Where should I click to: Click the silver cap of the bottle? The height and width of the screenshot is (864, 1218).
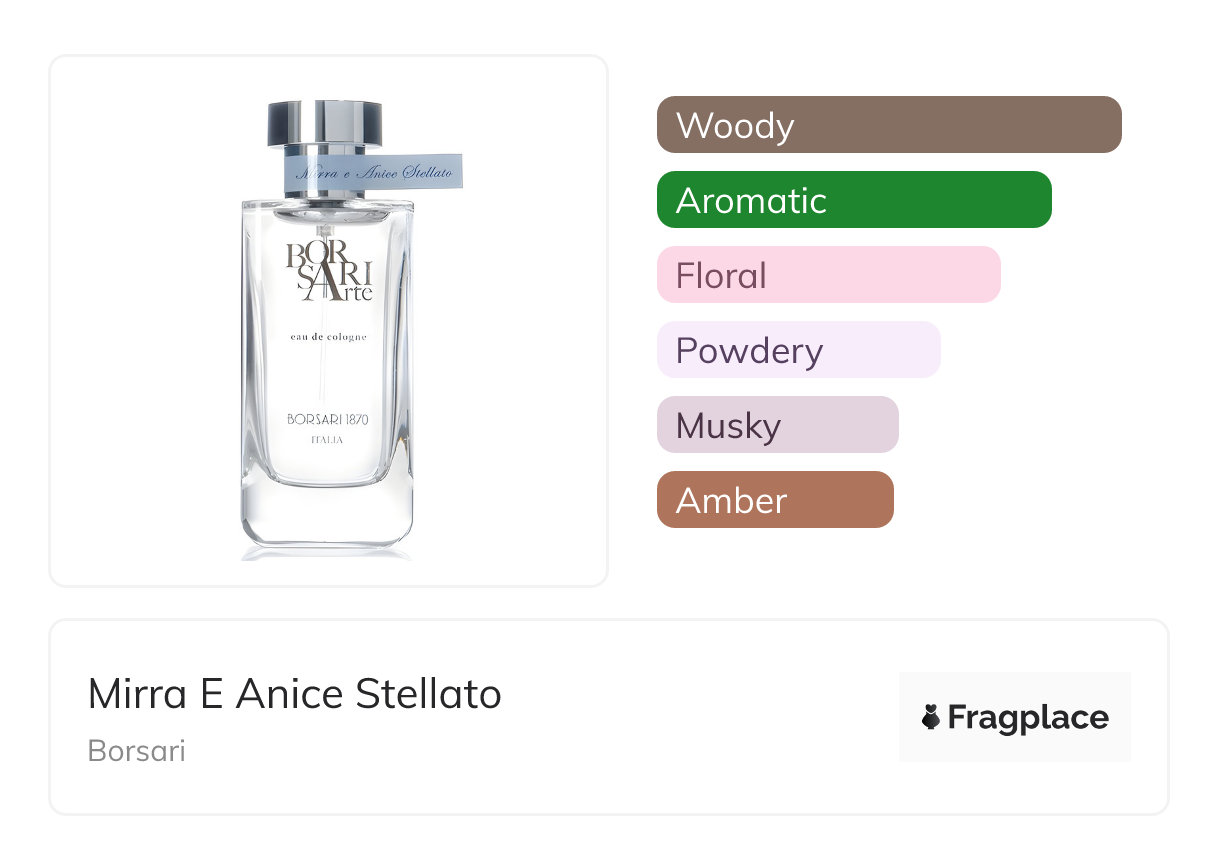click(x=324, y=122)
